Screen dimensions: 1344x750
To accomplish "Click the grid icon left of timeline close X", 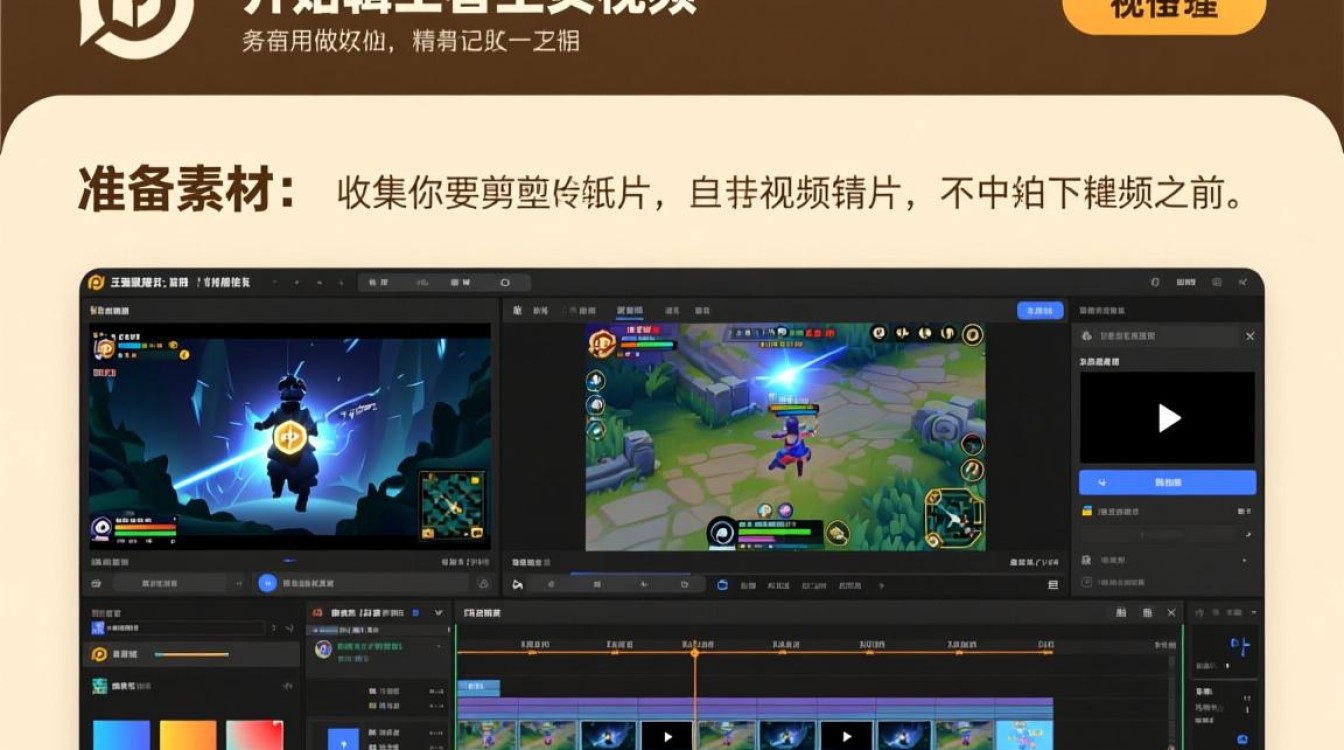I will point(1147,612).
